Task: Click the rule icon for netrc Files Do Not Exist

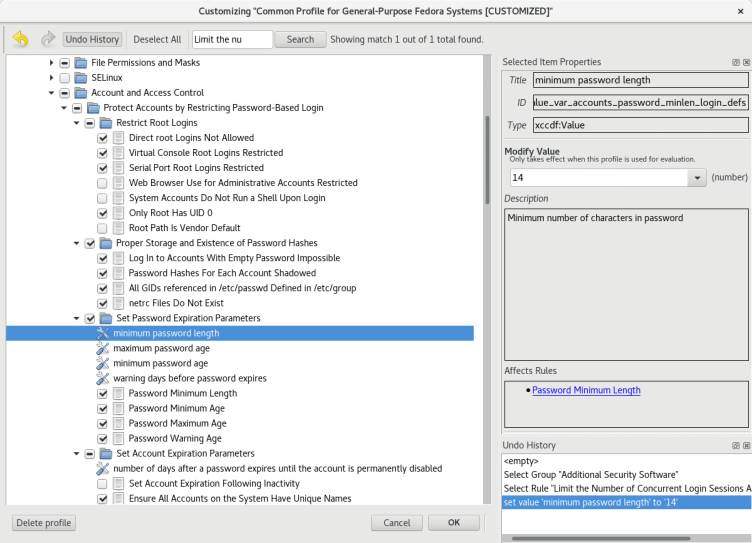Action: (x=118, y=303)
